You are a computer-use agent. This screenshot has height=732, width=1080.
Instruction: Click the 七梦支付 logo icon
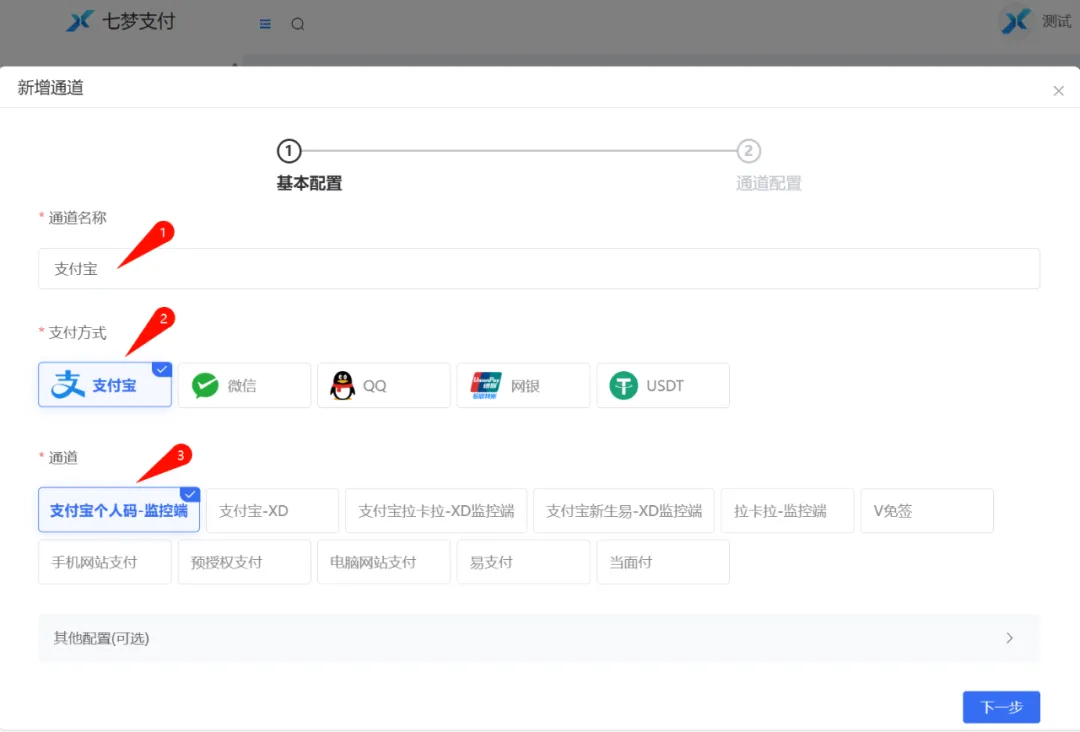click(80, 21)
